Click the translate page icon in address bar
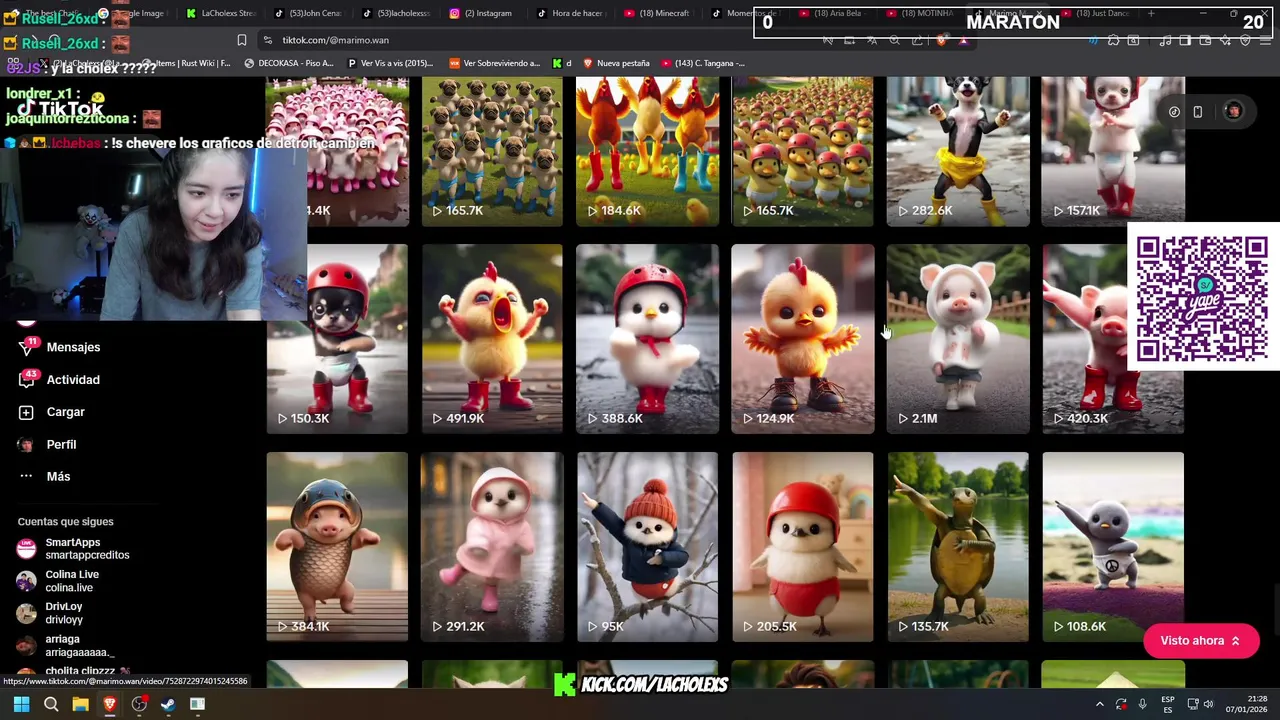1280x720 pixels. pyautogui.click(x=872, y=40)
